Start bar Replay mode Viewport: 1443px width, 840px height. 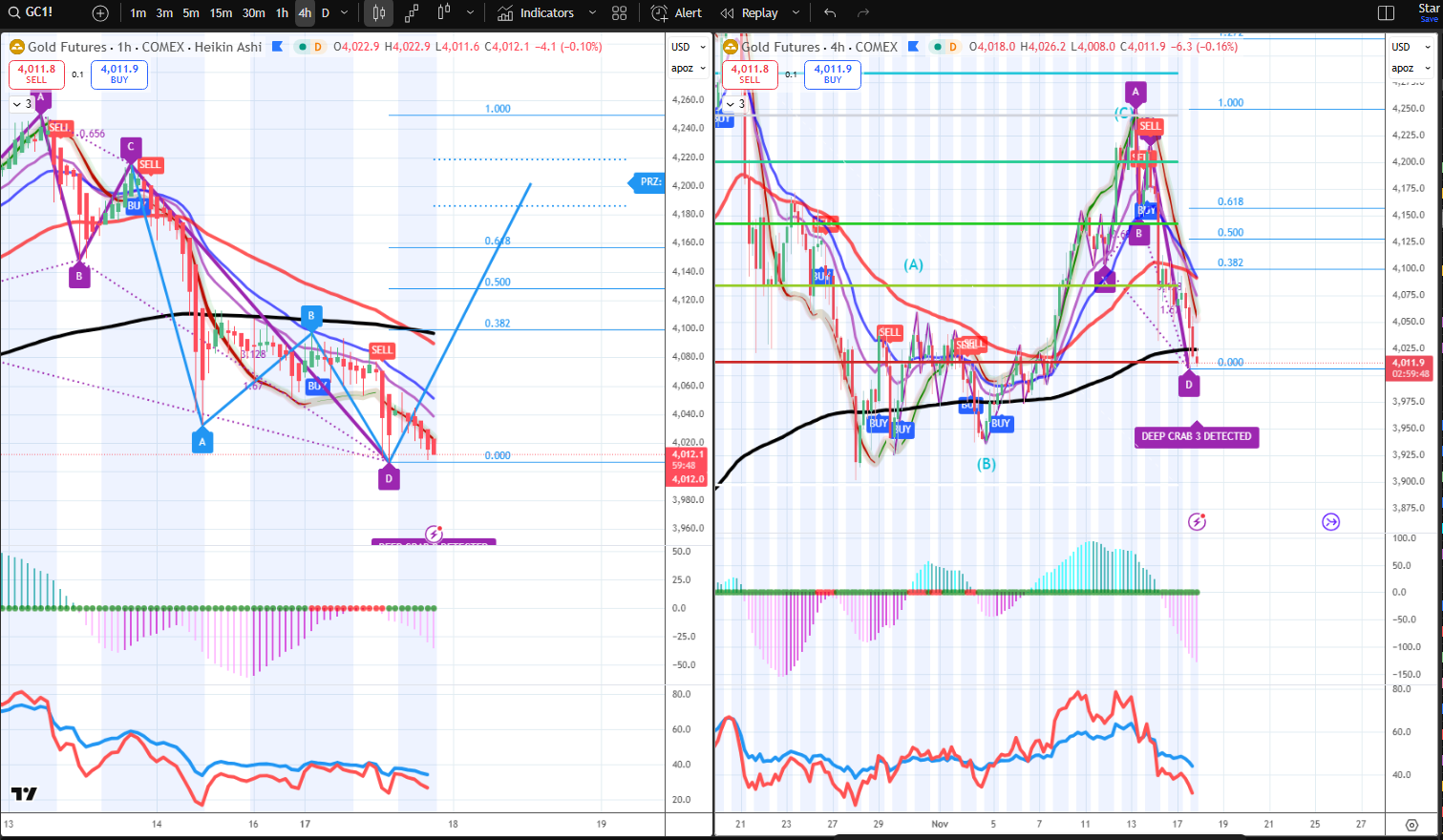pyautogui.click(x=750, y=13)
